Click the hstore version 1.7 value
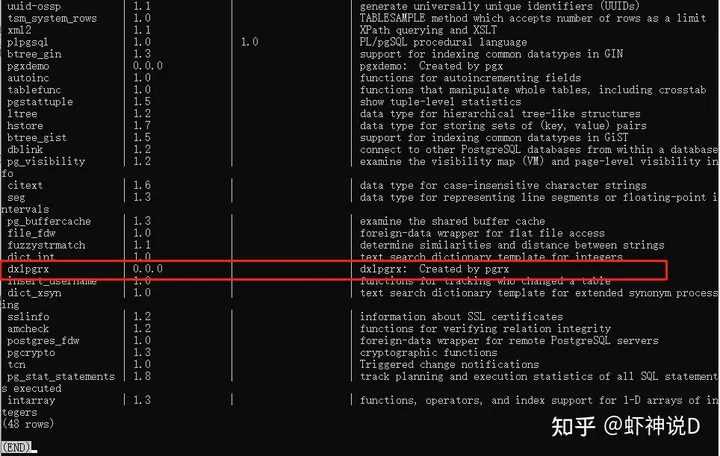The width and height of the screenshot is (720, 456). [142, 125]
